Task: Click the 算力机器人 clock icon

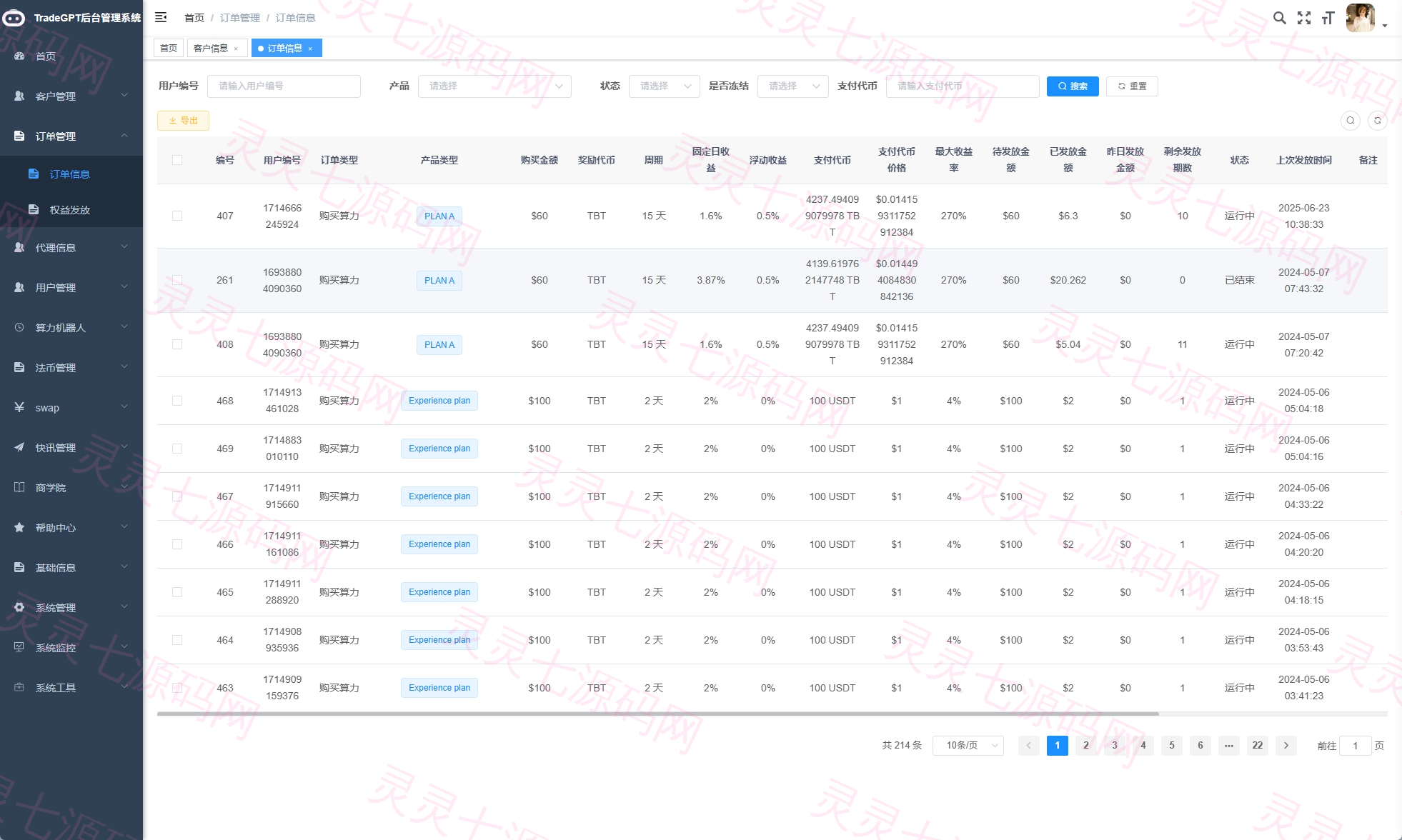Action: (x=19, y=327)
